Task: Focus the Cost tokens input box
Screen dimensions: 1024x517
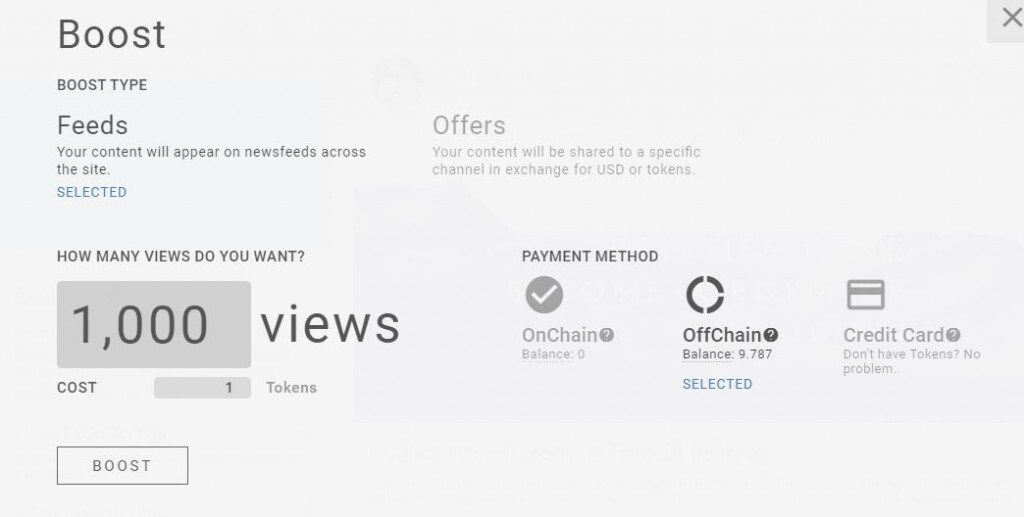Action: 202,388
